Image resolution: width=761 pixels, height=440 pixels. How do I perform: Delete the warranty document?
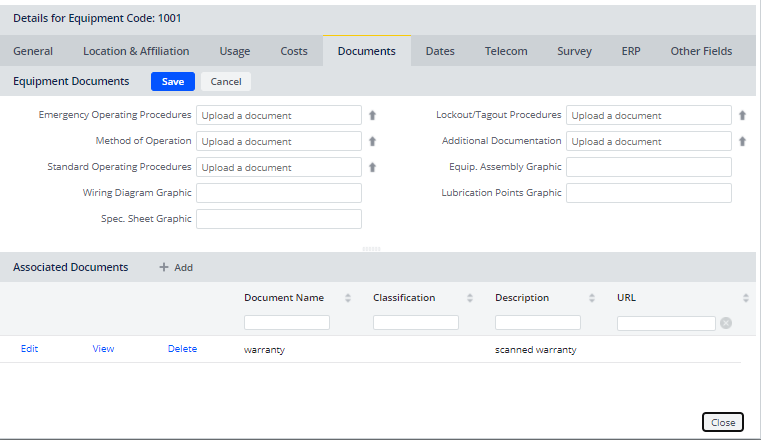tap(182, 349)
